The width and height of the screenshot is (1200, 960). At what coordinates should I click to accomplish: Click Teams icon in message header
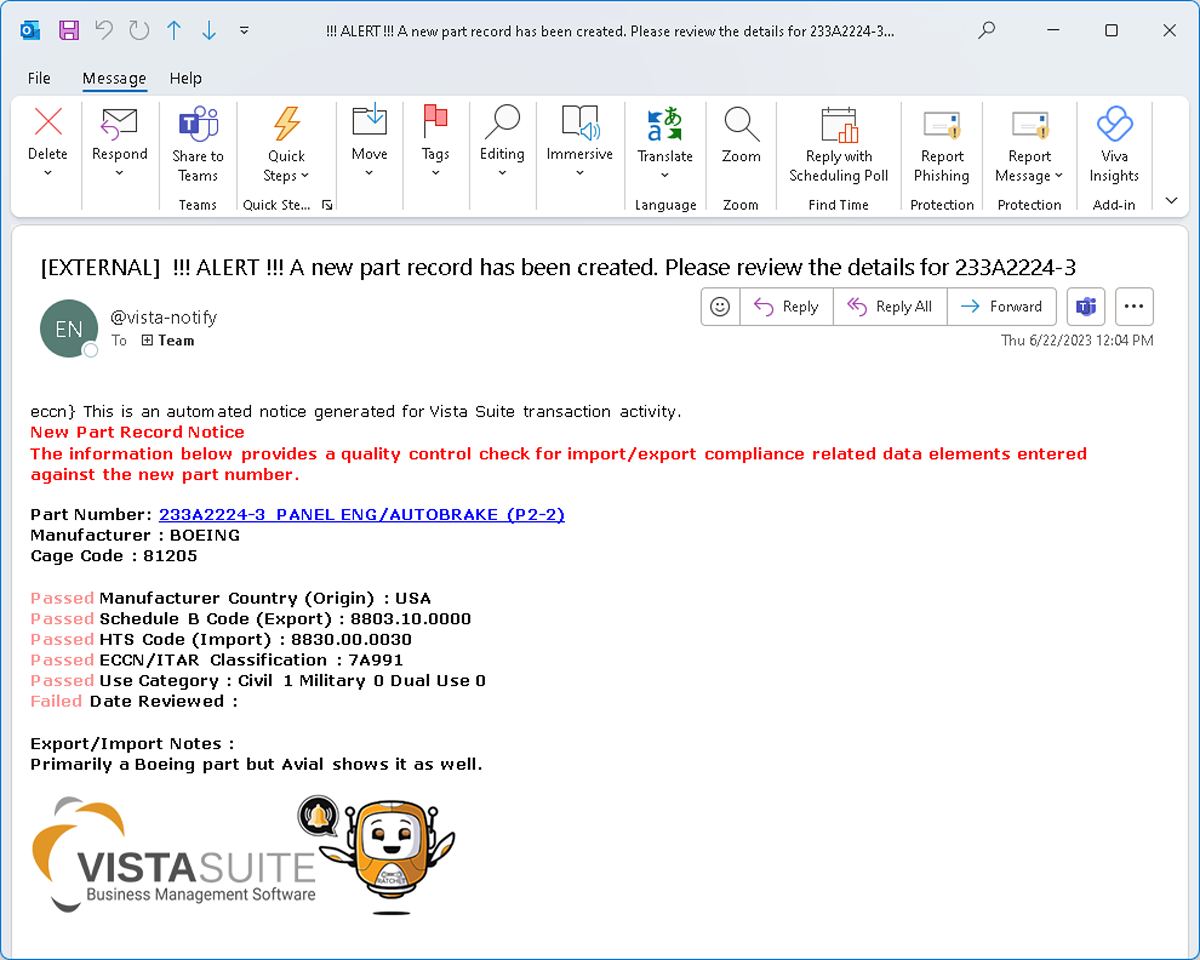pyautogui.click(x=1085, y=307)
